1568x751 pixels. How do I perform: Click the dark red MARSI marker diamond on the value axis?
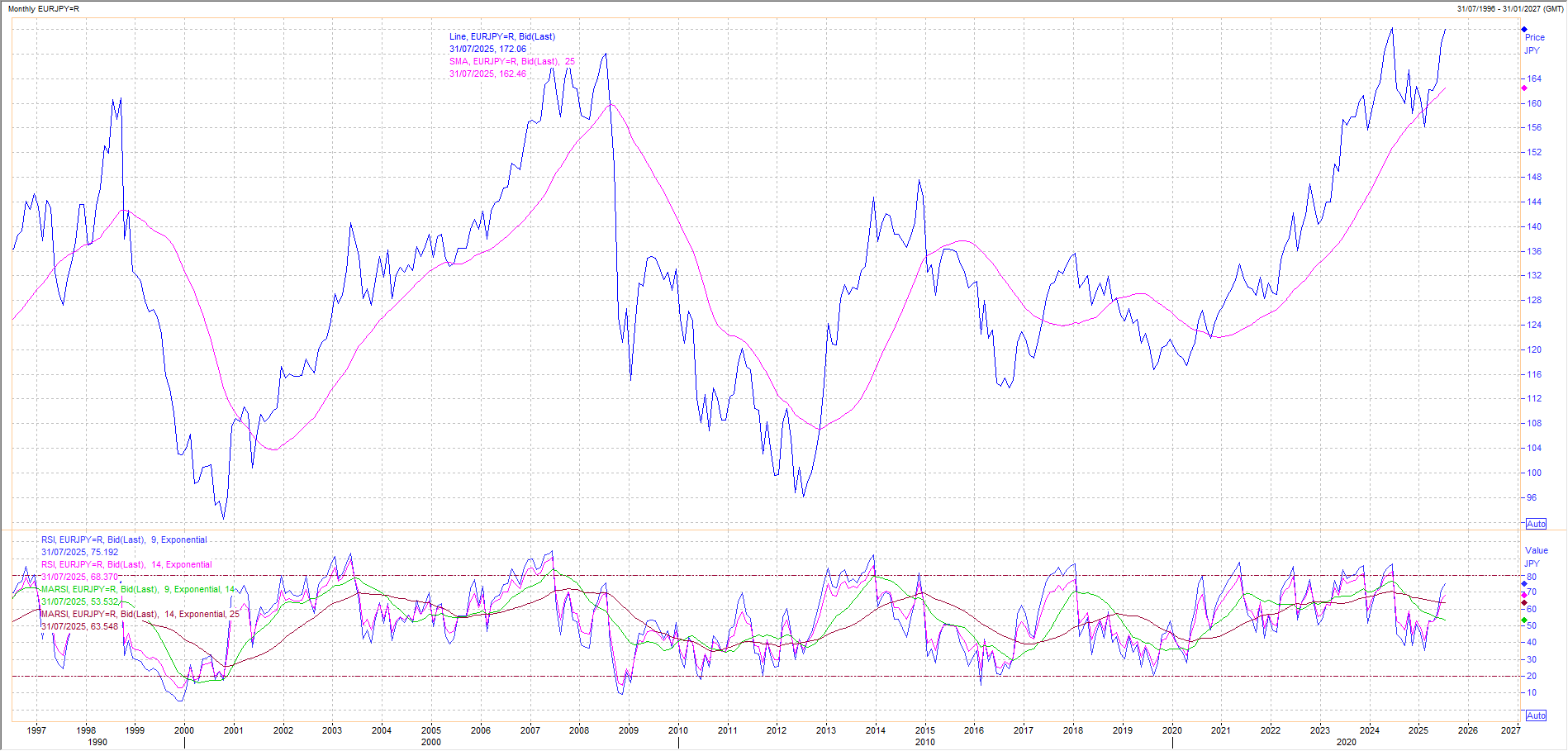[1524, 603]
